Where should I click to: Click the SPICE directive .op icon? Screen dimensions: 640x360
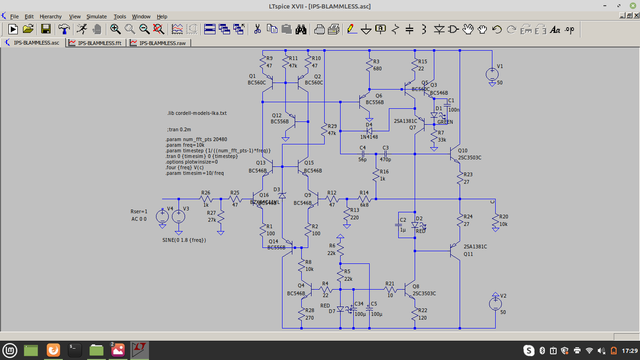point(570,29)
